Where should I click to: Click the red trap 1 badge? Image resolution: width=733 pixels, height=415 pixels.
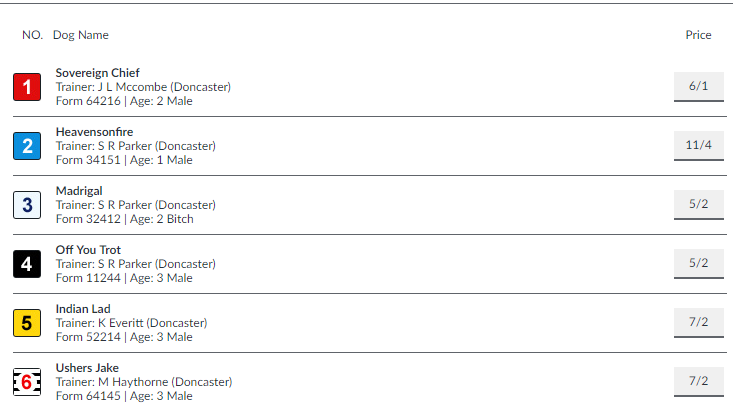(x=27, y=87)
